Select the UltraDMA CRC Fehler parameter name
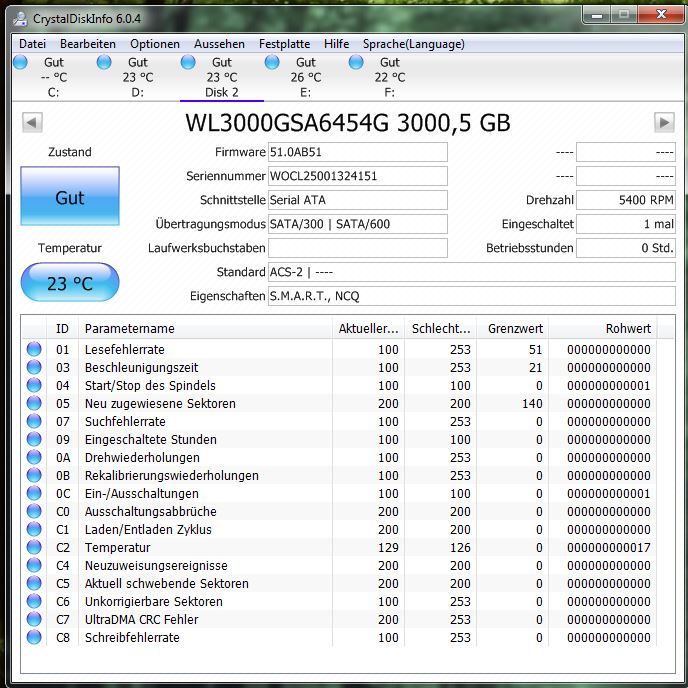The height and width of the screenshot is (688, 688). [x=141, y=620]
